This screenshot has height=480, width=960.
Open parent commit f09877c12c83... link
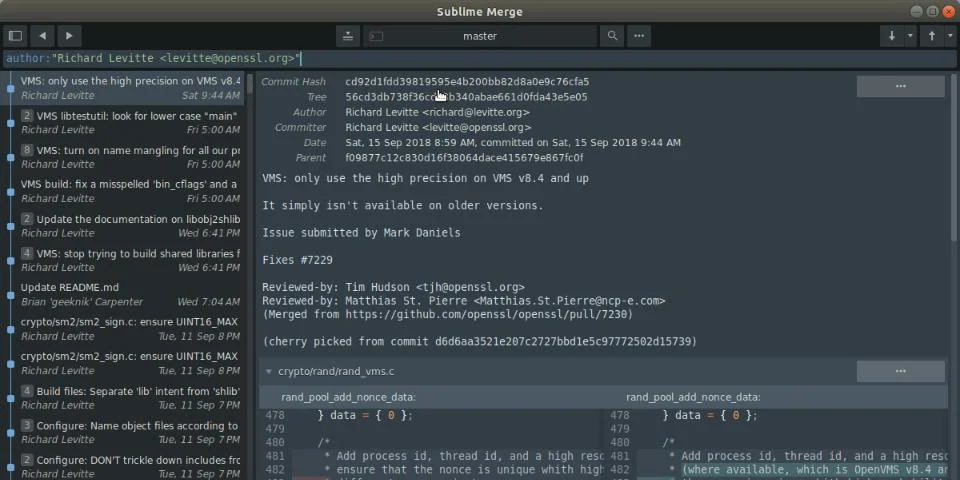point(464,158)
